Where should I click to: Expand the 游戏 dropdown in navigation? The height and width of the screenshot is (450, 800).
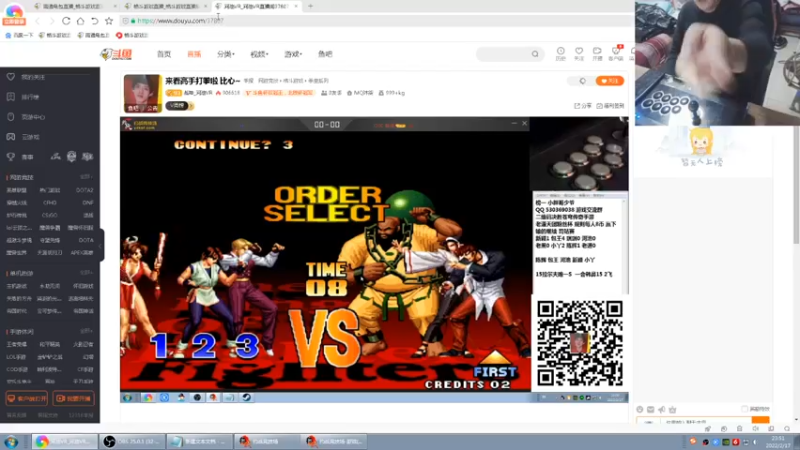[x=293, y=54]
